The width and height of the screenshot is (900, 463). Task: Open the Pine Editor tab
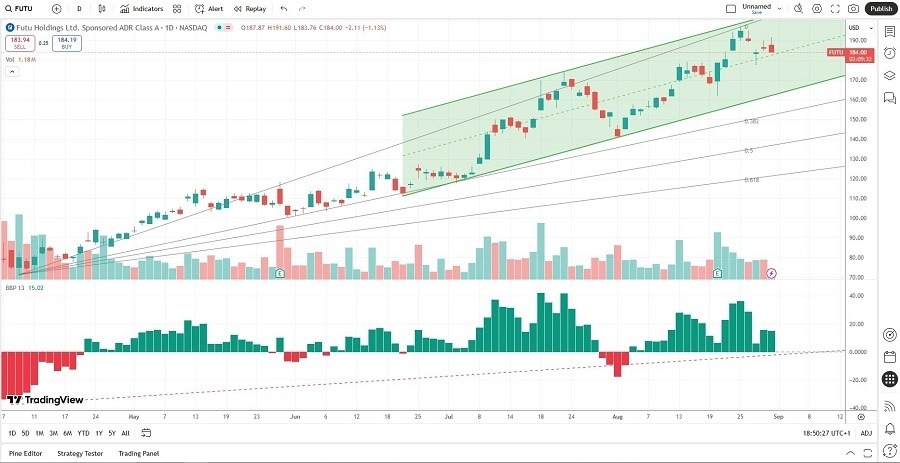click(x=26, y=453)
